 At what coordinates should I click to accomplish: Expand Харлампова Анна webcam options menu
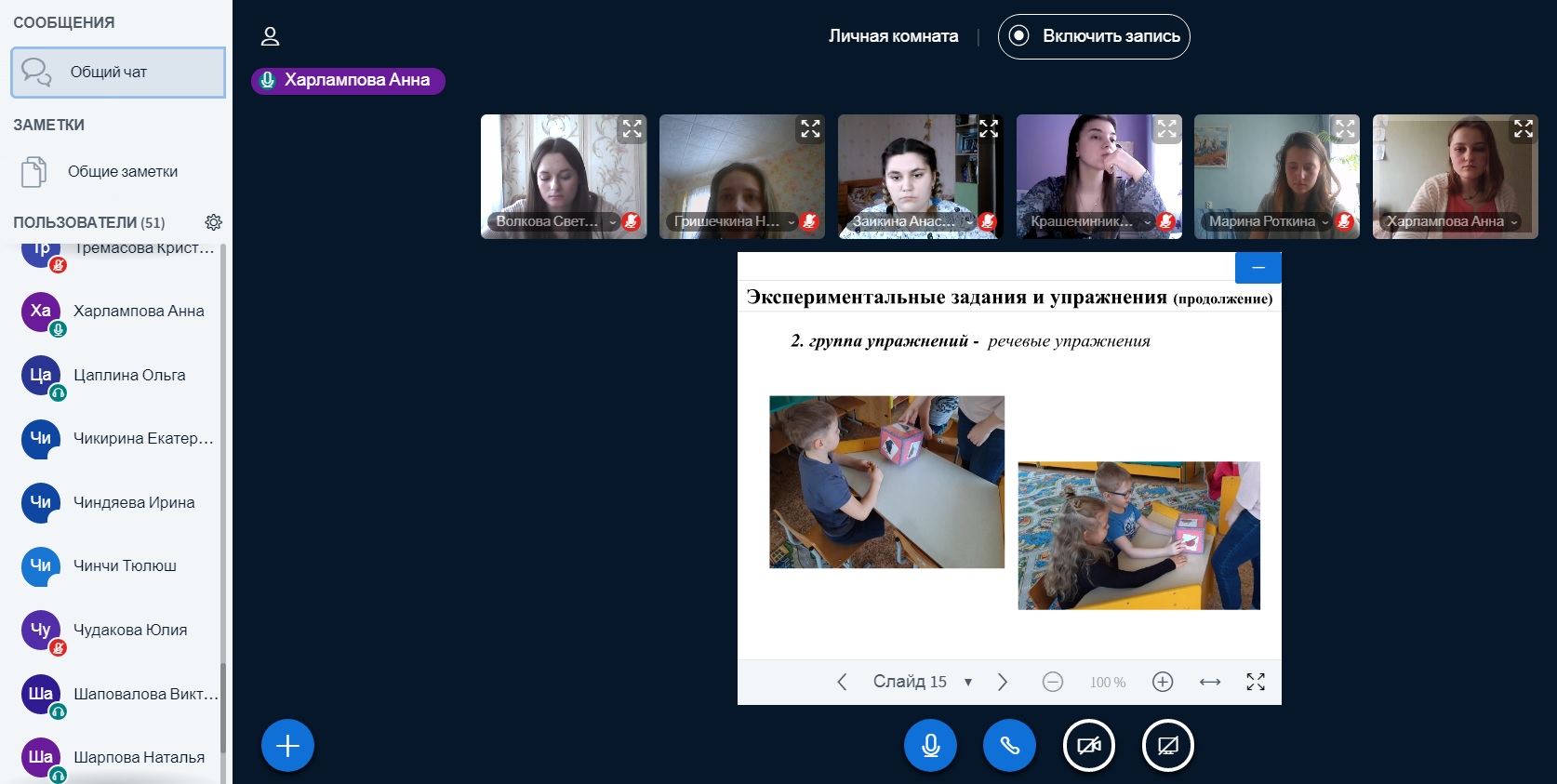tap(1513, 222)
